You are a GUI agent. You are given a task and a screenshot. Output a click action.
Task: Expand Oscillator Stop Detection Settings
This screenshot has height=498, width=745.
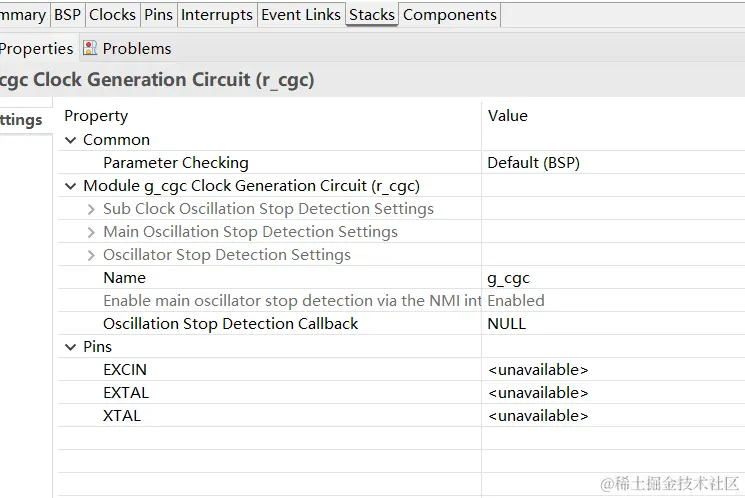click(91, 255)
